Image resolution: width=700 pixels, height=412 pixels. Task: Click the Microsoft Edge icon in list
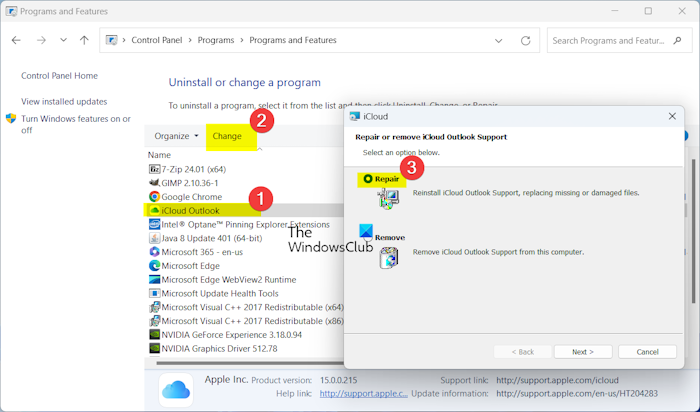[x=154, y=266]
